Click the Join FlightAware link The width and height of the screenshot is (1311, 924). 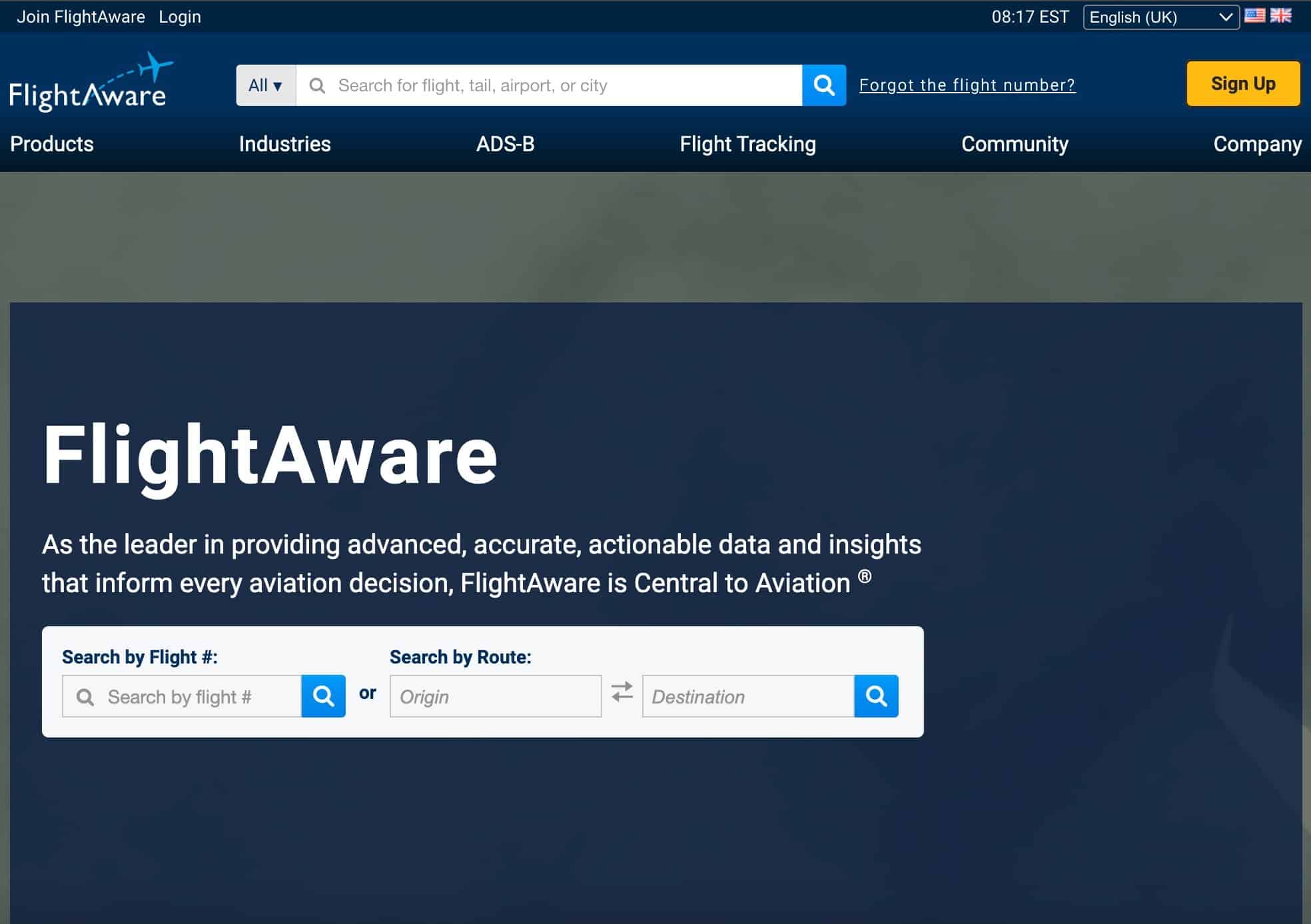click(81, 17)
